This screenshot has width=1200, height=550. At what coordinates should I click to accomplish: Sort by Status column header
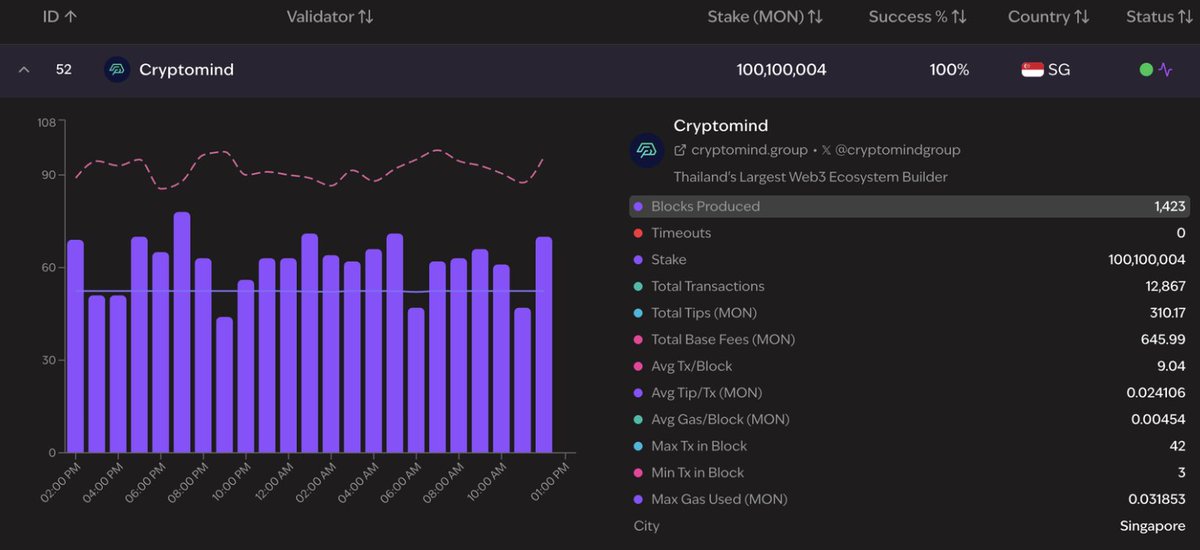coord(1159,16)
